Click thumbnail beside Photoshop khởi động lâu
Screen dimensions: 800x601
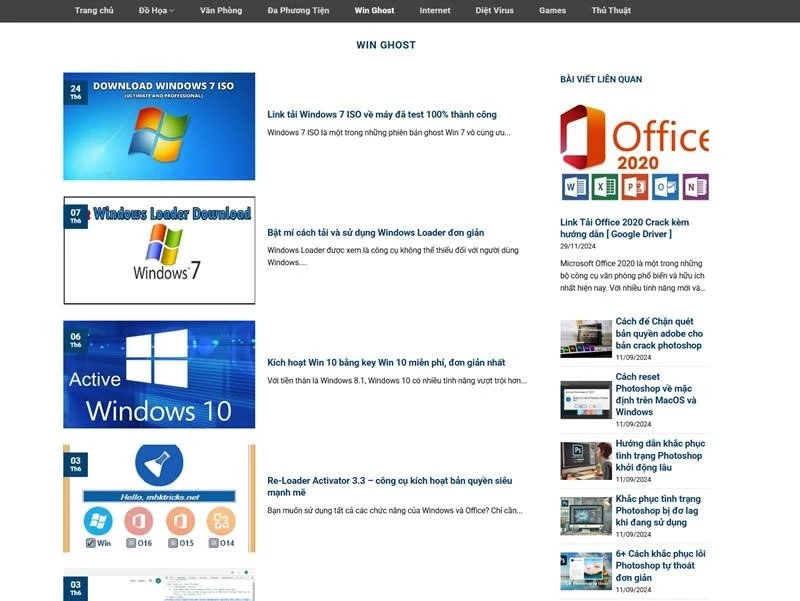click(586, 461)
